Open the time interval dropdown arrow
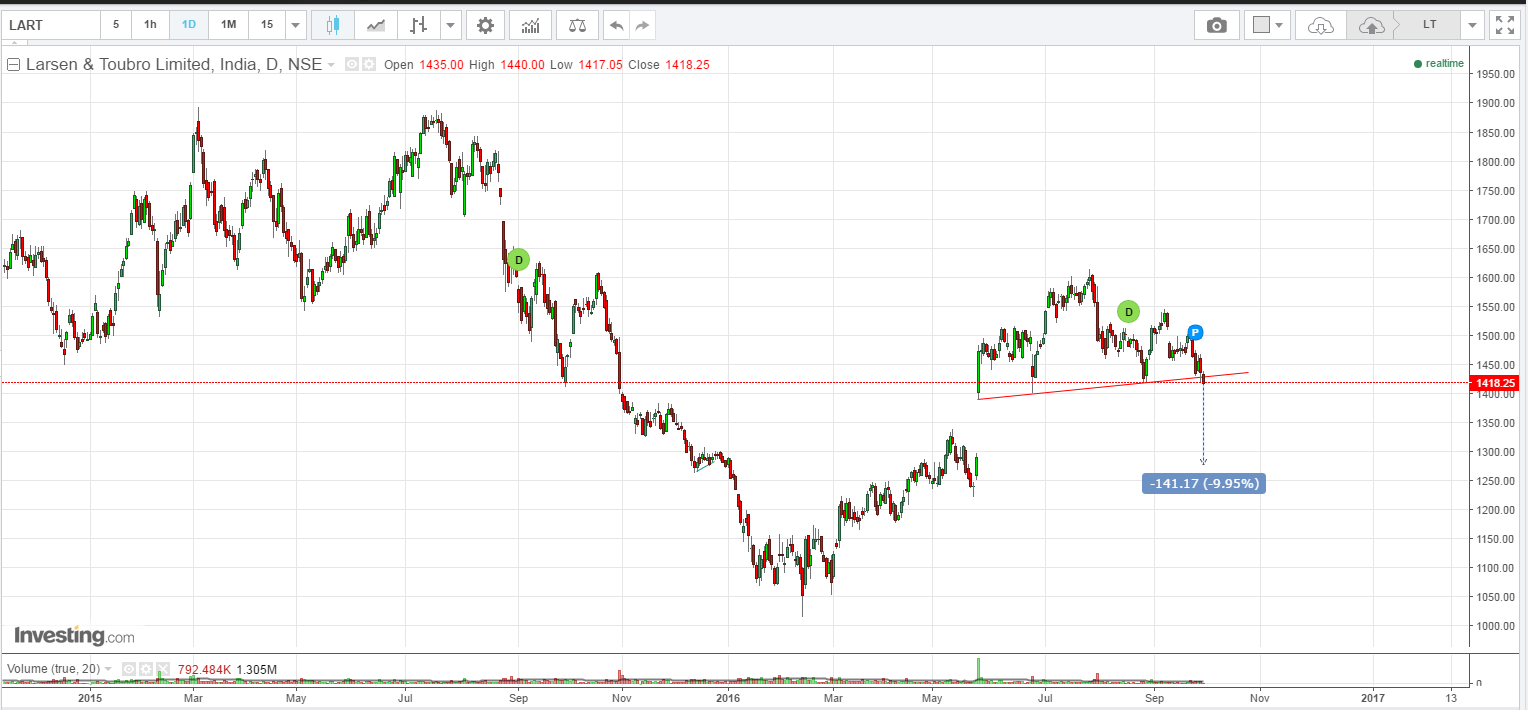 point(296,25)
